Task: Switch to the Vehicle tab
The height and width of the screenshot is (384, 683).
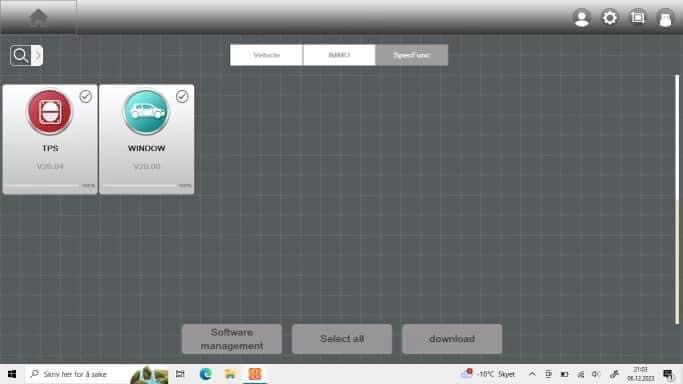Action: [266, 55]
